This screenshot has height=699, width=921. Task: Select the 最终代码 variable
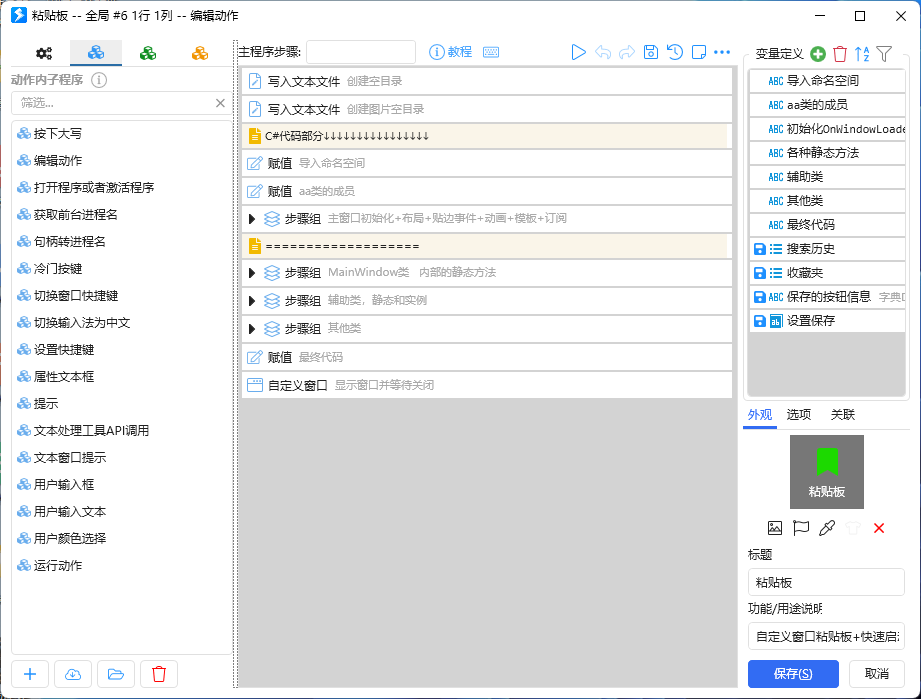point(827,225)
